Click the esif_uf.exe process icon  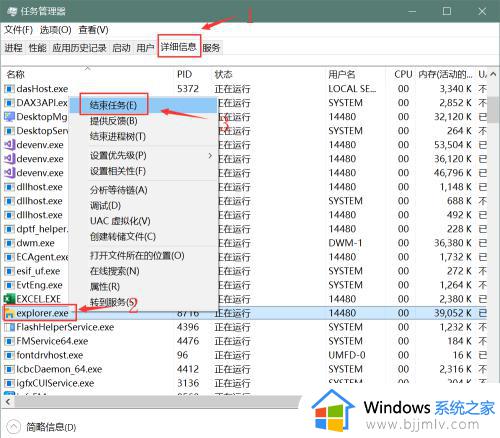click(9, 271)
